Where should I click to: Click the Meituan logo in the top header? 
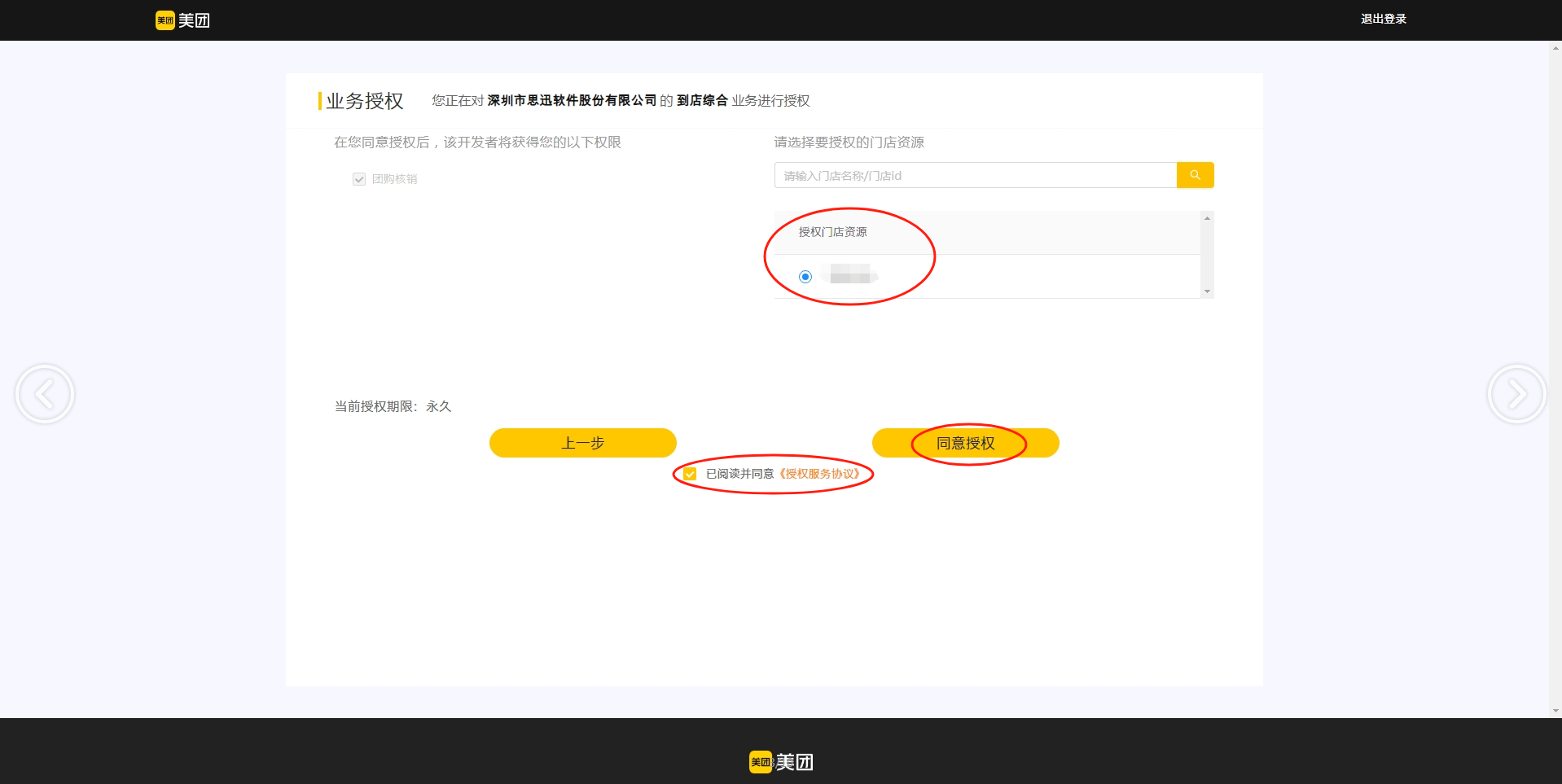(182, 20)
